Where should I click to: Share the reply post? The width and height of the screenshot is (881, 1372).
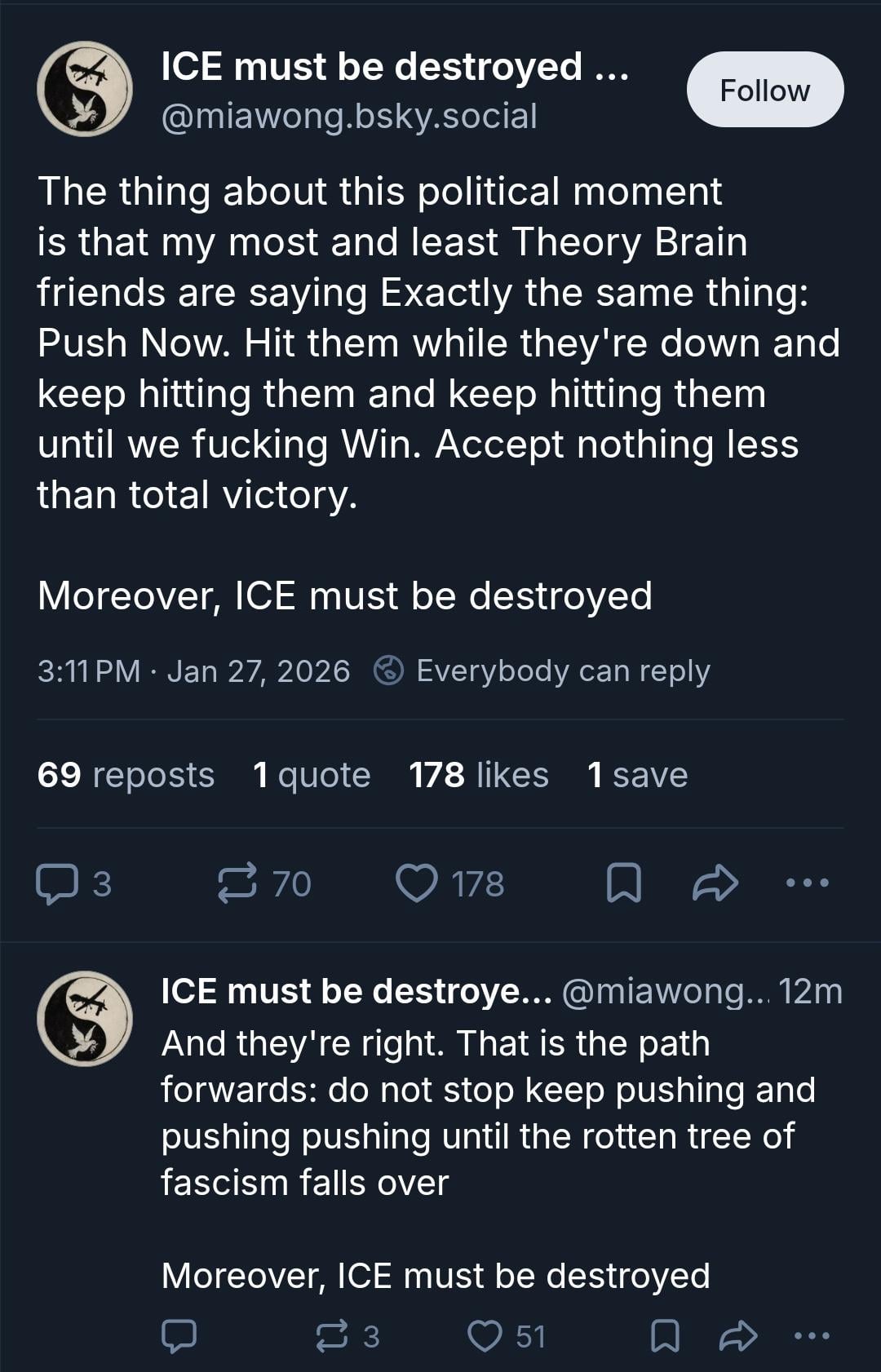pos(738,1336)
